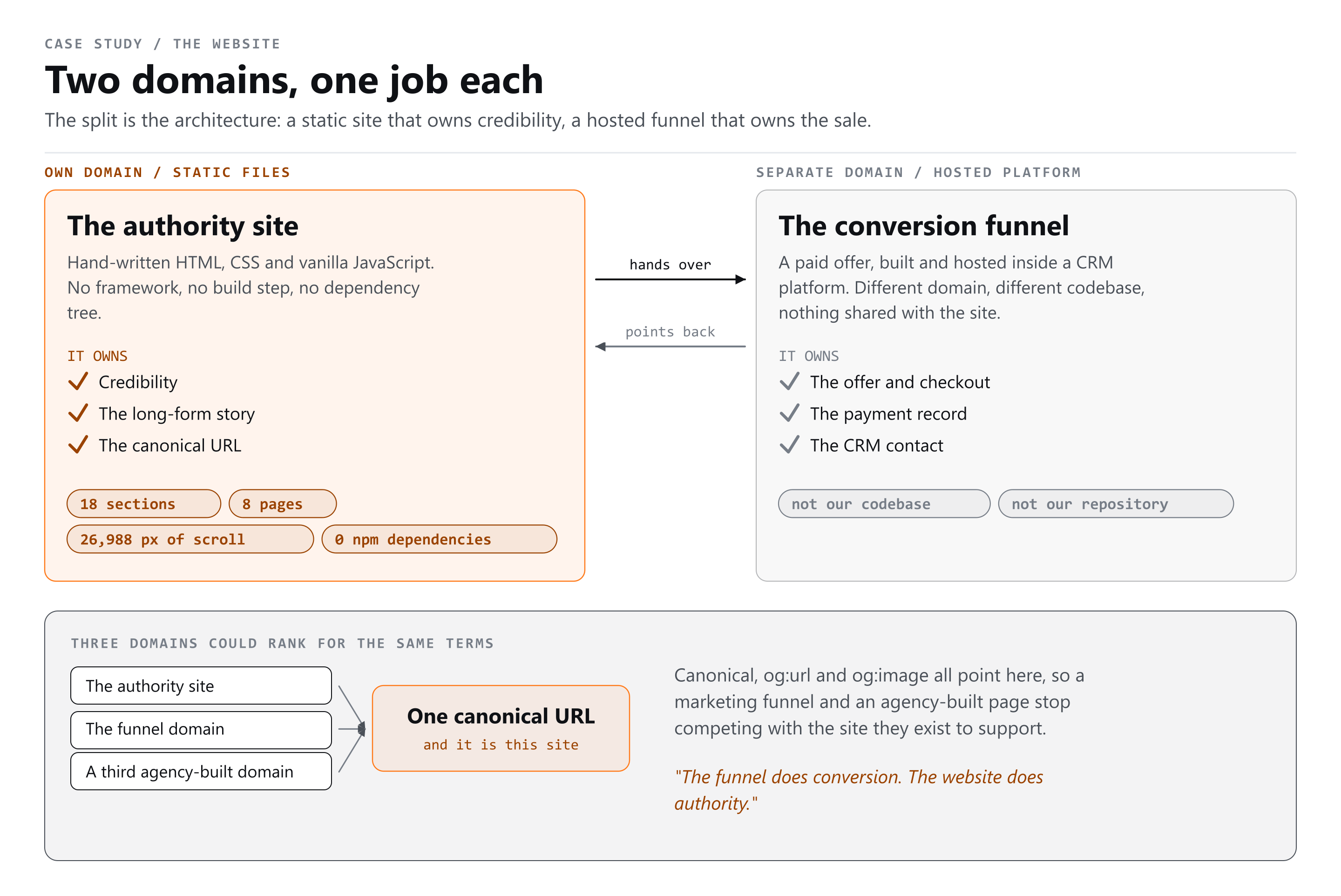Image resolution: width=1341 pixels, height=896 pixels.
Task: Select the 8 pages pill
Action: tap(283, 504)
